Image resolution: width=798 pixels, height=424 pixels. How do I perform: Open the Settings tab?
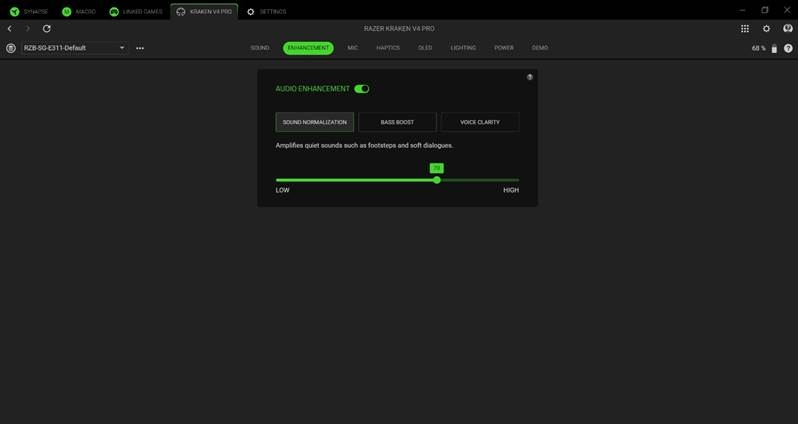266,11
